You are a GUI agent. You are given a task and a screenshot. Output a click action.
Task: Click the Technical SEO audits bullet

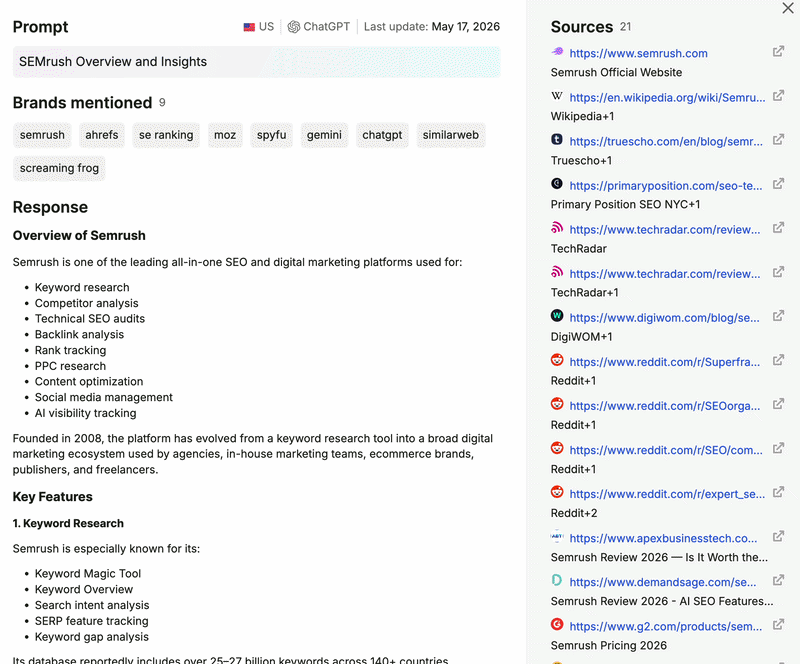click(90, 319)
